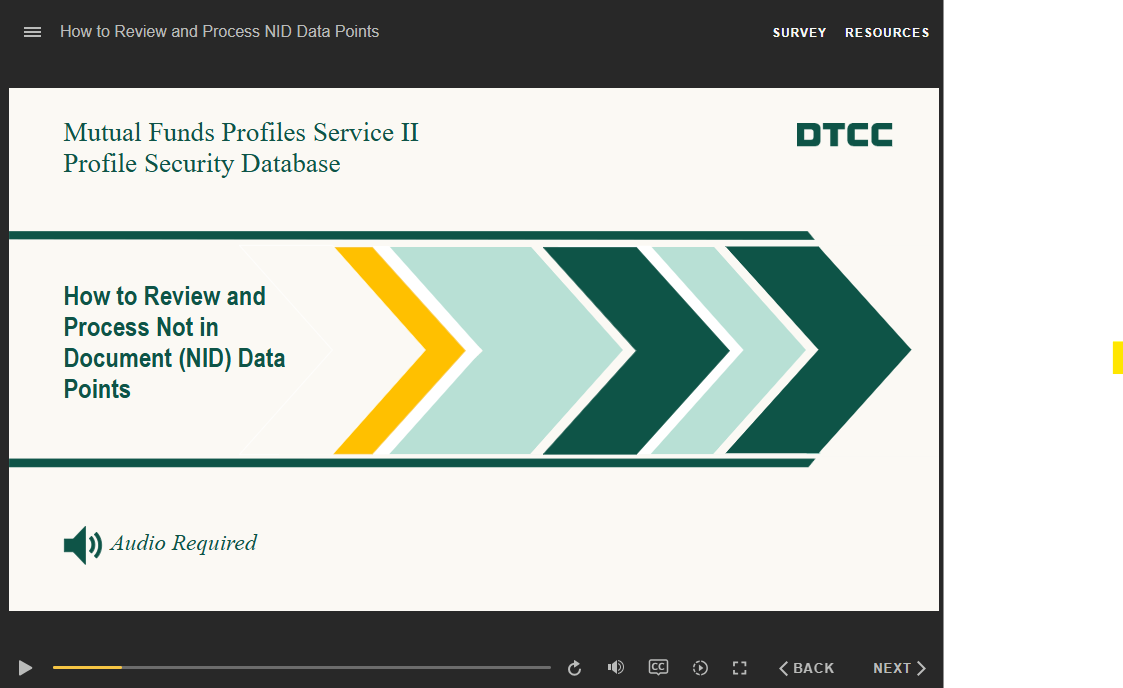Go to previous slide with BACK
The width and height of the screenshot is (1123, 688).
tap(807, 668)
